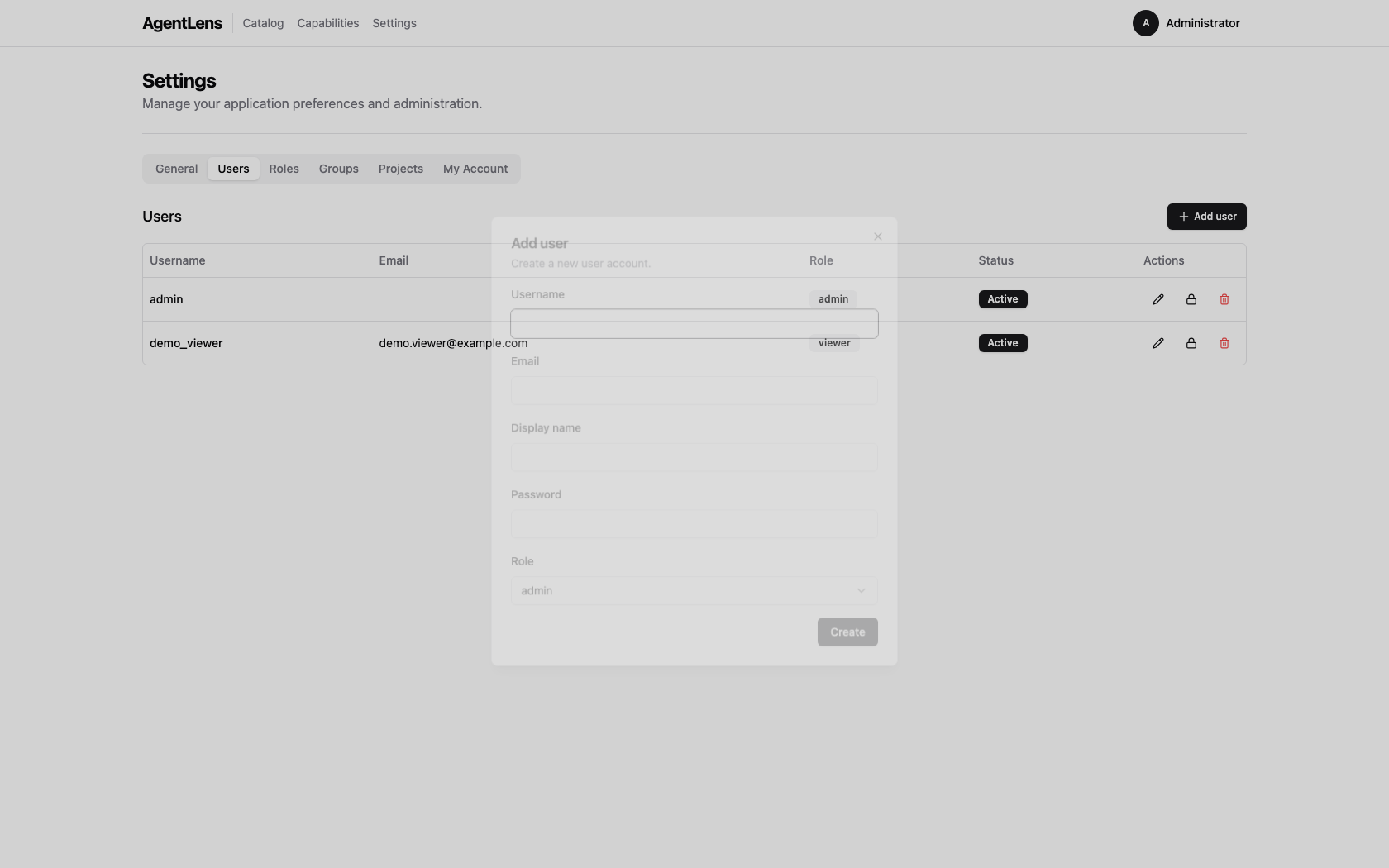Open the Administrator avatar menu
The width and height of the screenshot is (1389, 868).
[1145, 23]
